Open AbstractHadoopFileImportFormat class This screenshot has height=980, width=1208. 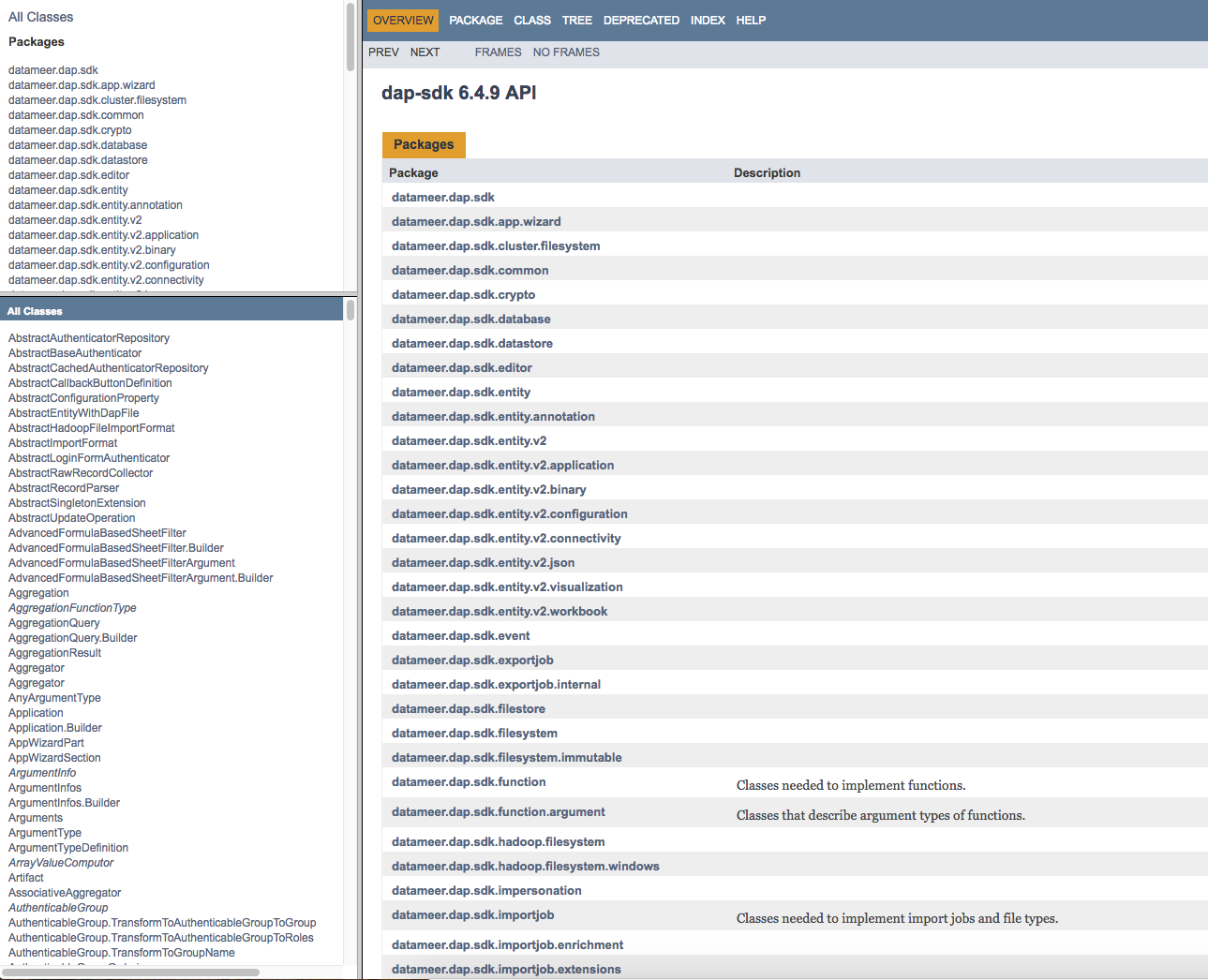92,428
